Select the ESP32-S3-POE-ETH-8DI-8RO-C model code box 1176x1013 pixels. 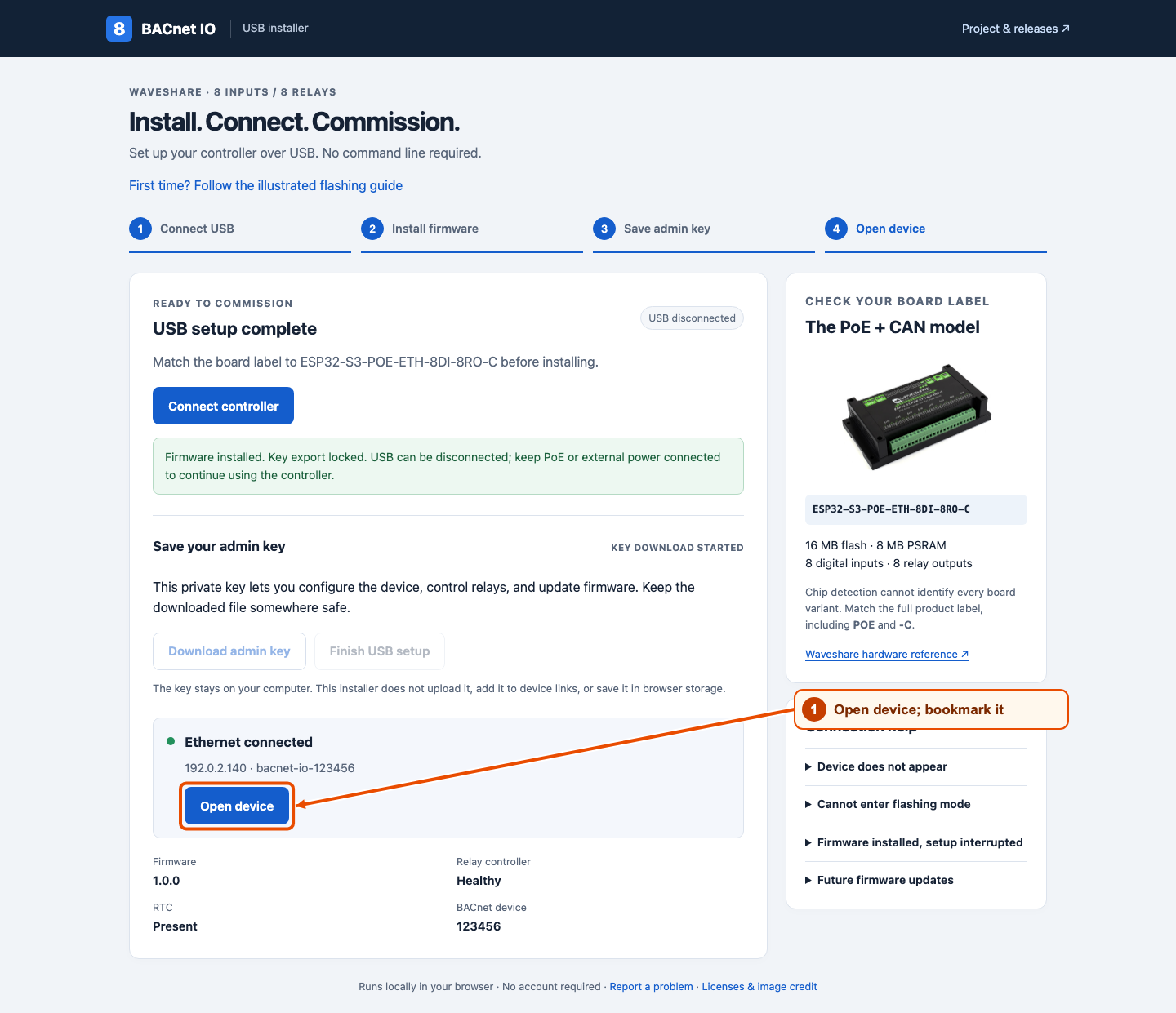coord(916,509)
